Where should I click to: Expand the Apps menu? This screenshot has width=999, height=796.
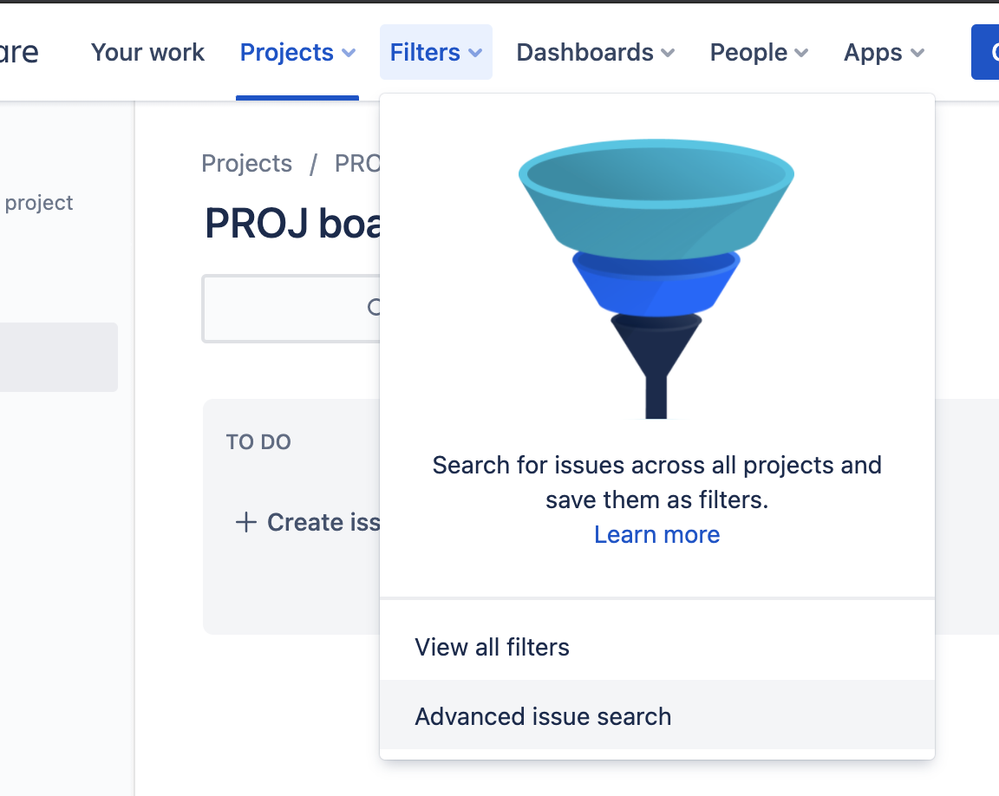pyautogui.click(x=884, y=52)
